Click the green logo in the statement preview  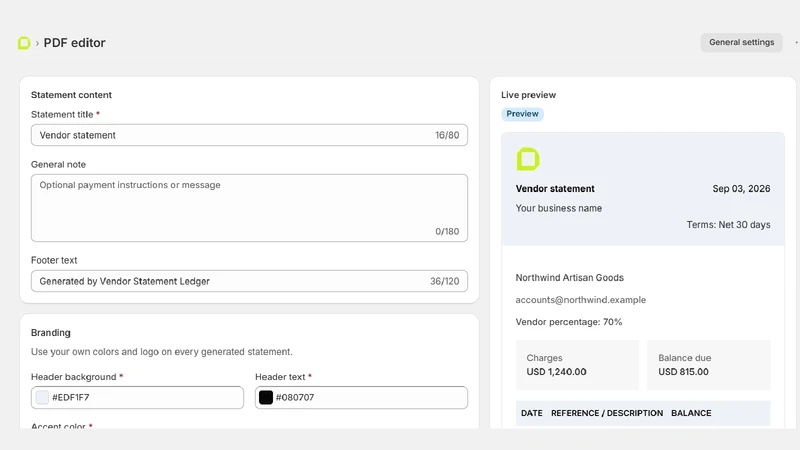pyautogui.click(x=528, y=159)
